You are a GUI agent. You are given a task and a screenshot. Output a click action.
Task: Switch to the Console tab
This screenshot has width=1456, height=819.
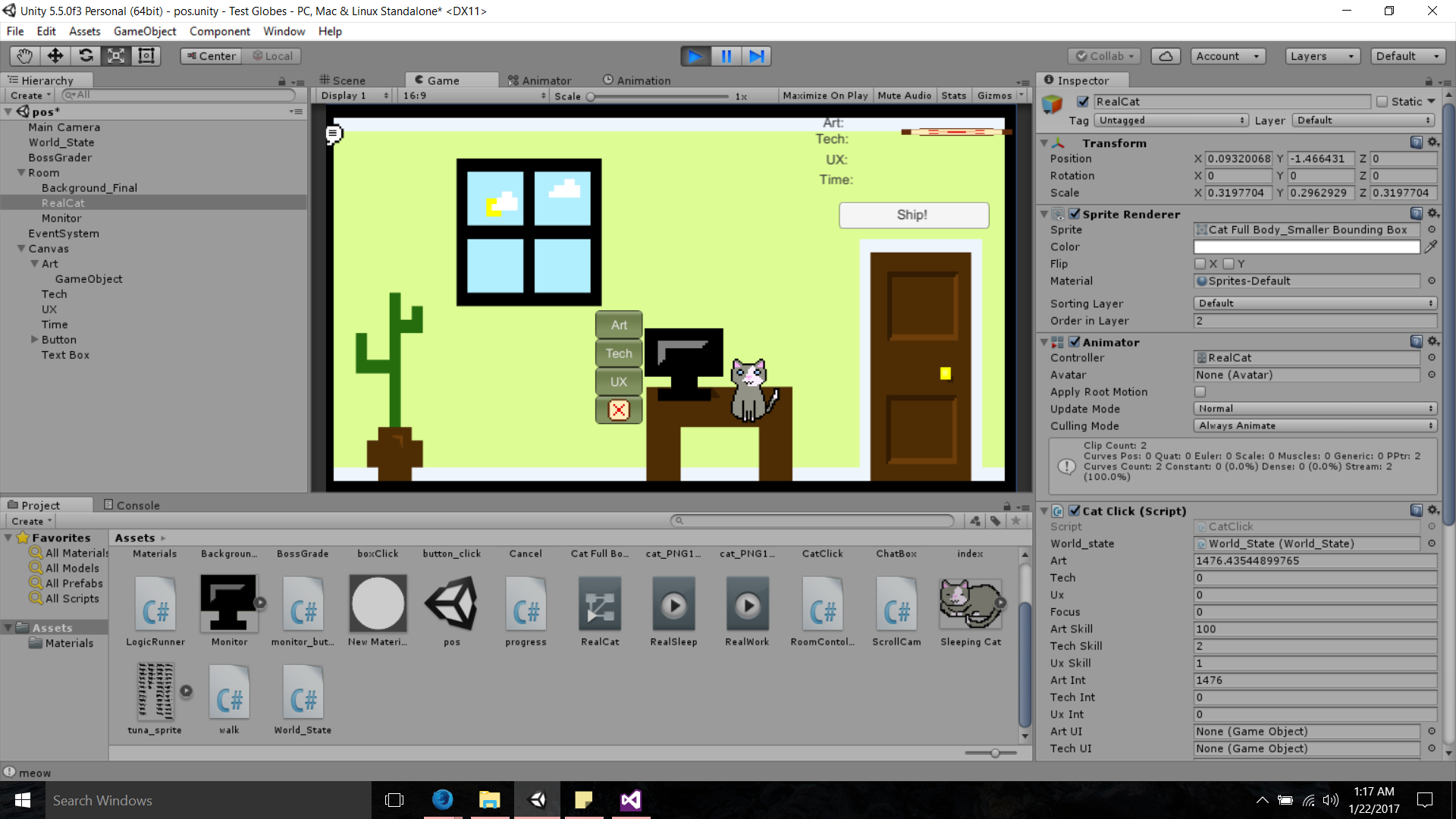pyautogui.click(x=132, y=505)
